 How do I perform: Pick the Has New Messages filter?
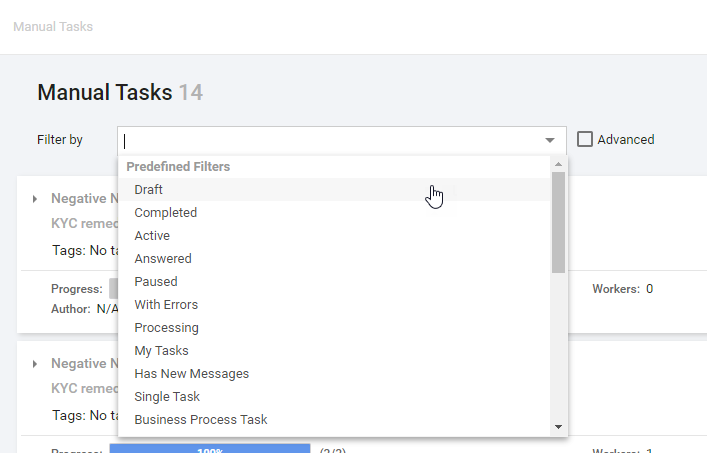point(334,374)
